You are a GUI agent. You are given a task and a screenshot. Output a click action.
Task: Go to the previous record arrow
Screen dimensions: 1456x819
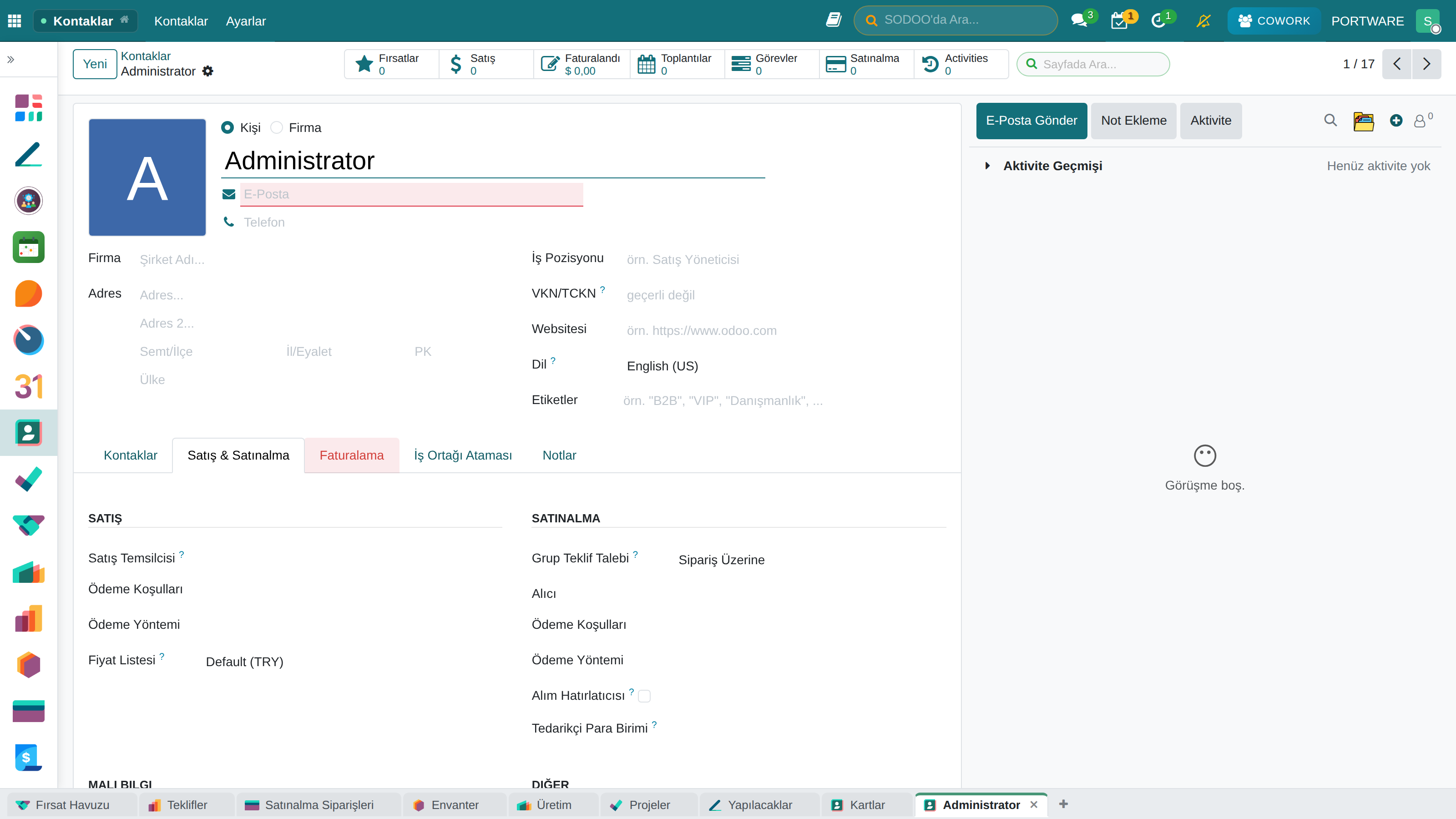(1397, 64)
